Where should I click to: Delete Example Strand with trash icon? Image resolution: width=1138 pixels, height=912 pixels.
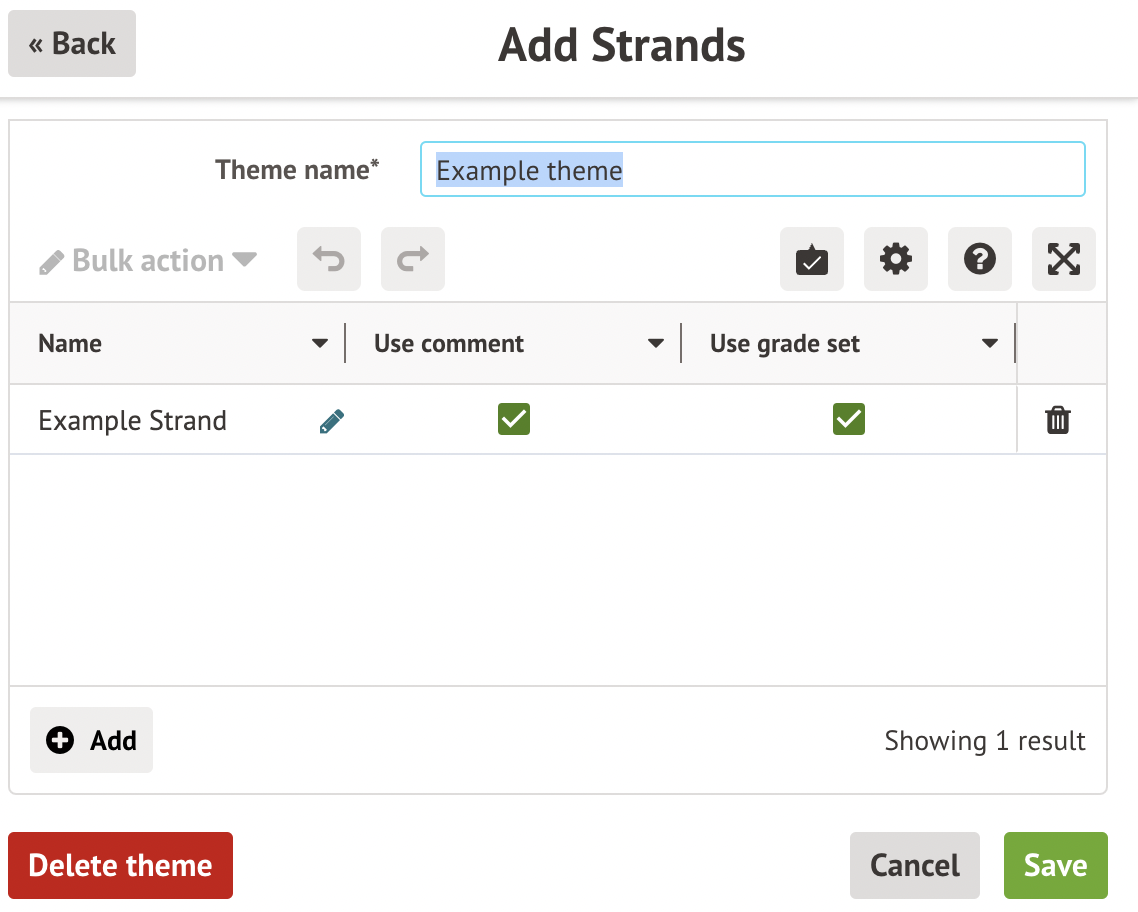pyautogui.click(x=1058, y=420)
